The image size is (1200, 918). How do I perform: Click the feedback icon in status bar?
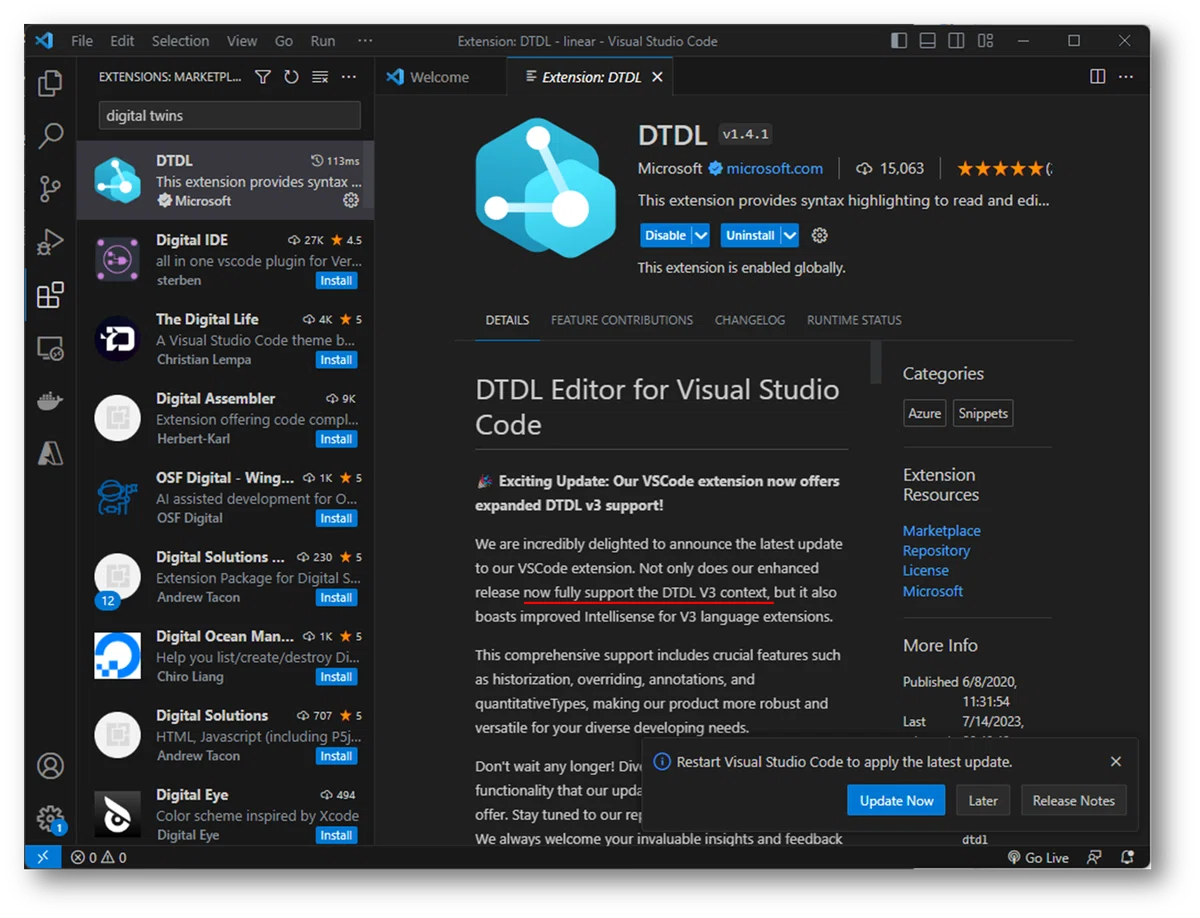(1095, 857)
